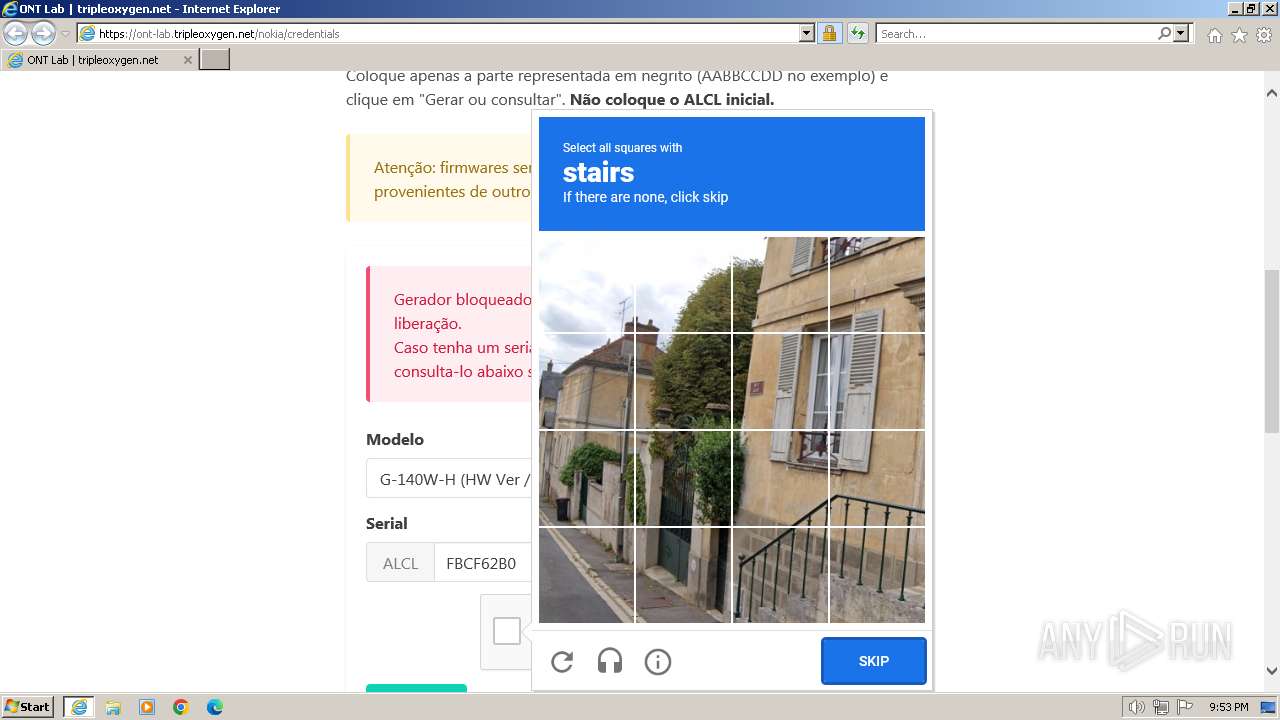The height and width of the screenshot is (720, 1280).
Task: Click the page vertical scrollbar thumb
Action: point(1272,351)
